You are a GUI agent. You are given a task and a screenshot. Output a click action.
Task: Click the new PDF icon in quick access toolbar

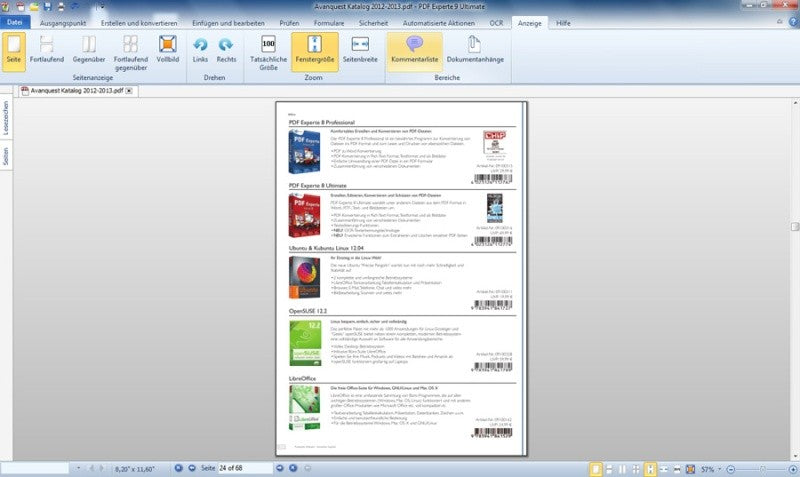[20, 7]
